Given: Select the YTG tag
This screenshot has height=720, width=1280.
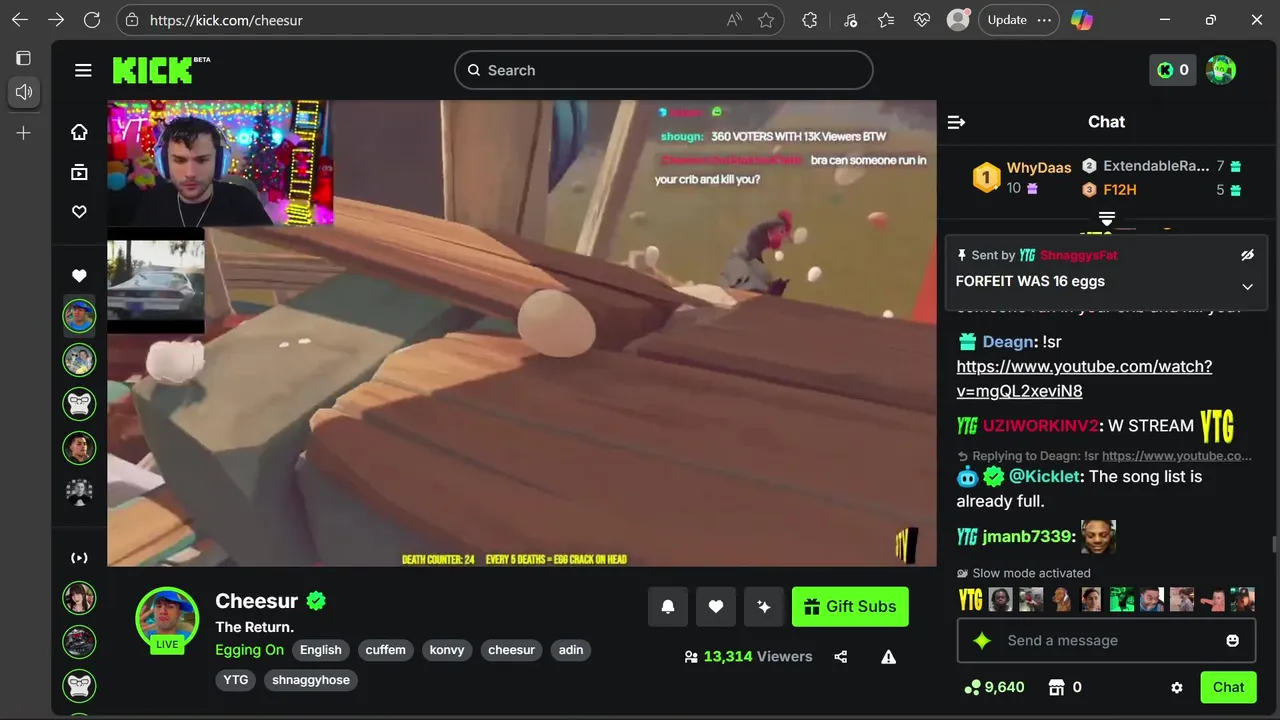Looking at the screenshot, I should click(x=236, y=680).
